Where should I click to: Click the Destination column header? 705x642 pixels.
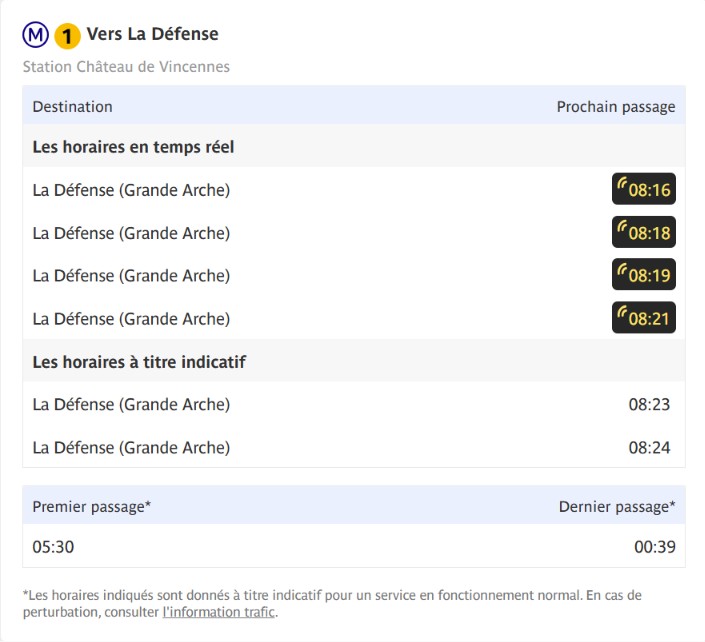click(x=72, y=107)
